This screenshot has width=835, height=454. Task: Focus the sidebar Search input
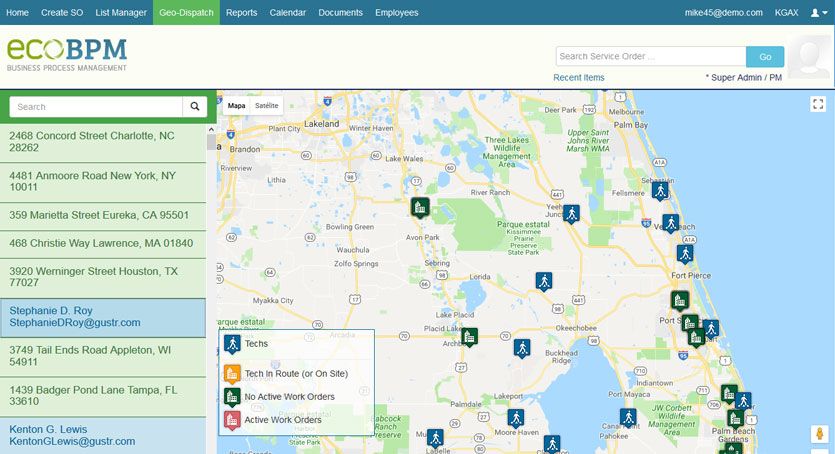pos(96,106)
